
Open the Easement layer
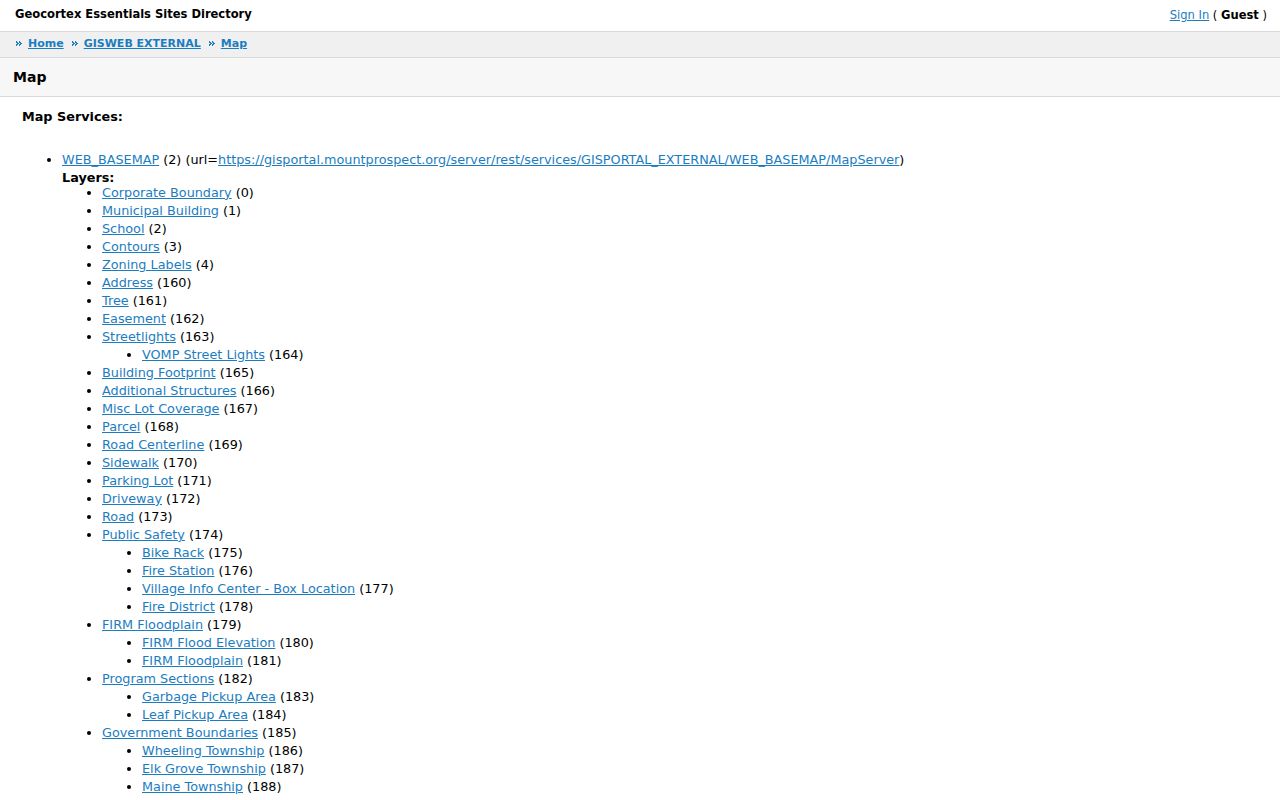click(x=134, y=319)
